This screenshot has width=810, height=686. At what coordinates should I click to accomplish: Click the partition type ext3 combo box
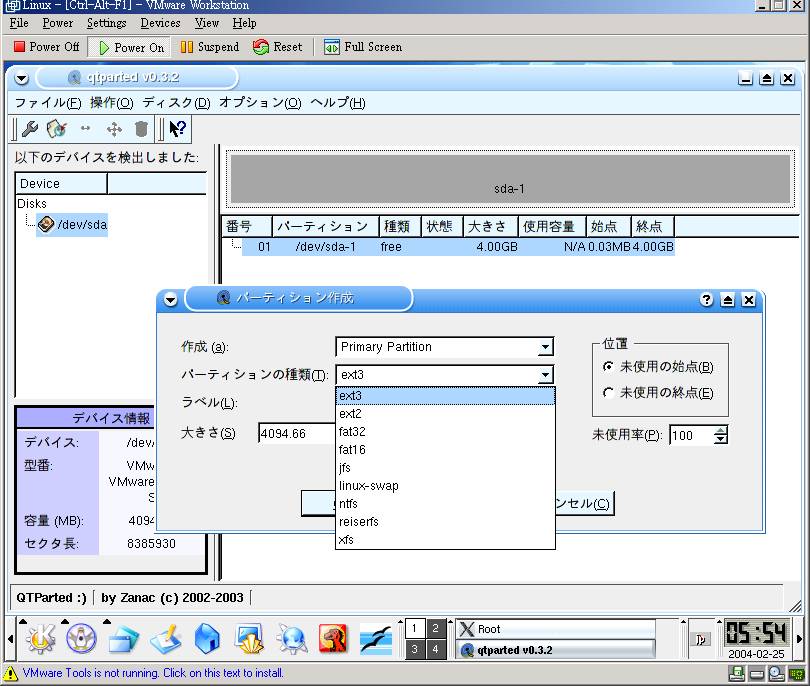point(444,375)
